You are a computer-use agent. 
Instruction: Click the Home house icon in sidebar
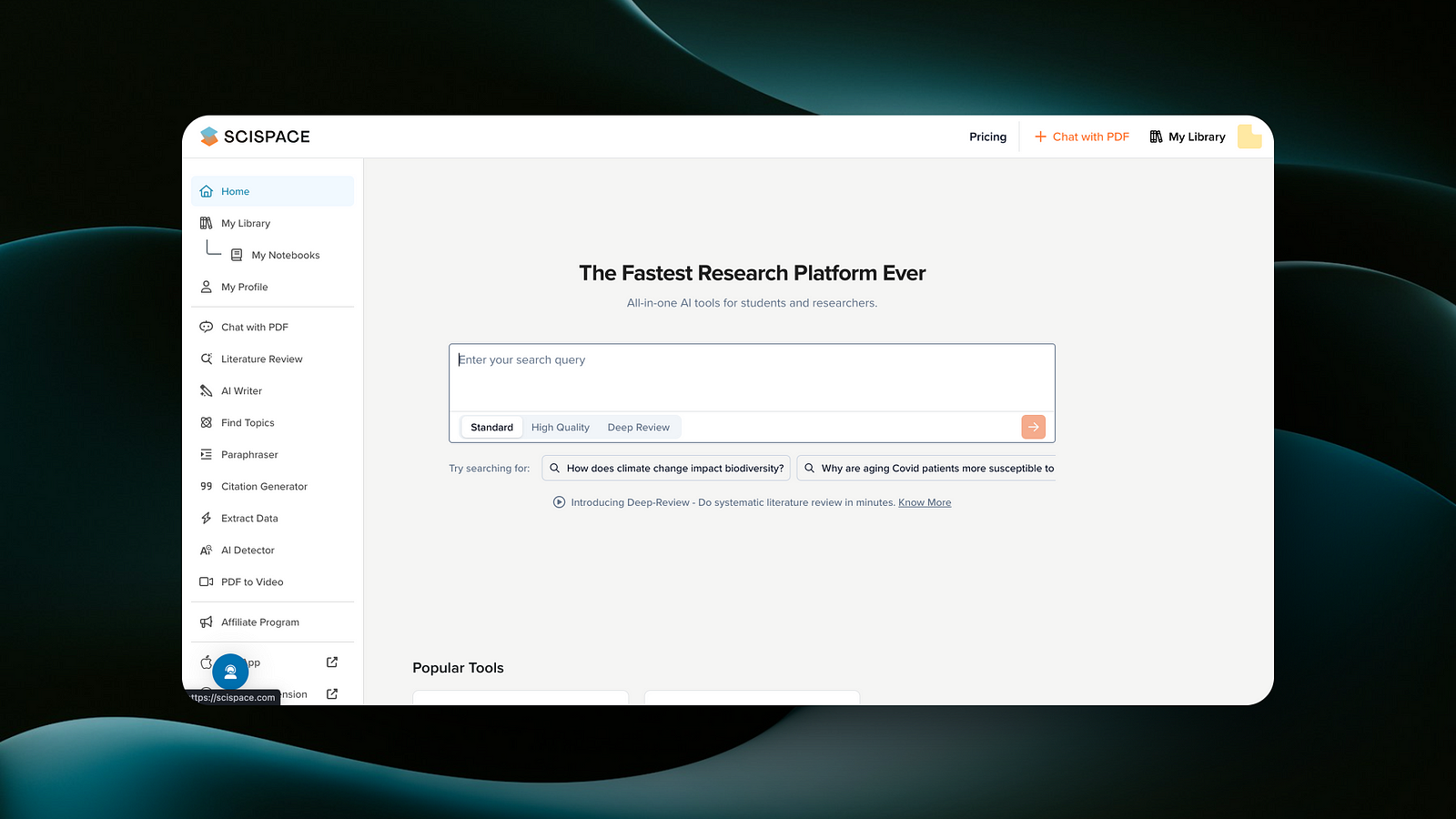point(207,191)
